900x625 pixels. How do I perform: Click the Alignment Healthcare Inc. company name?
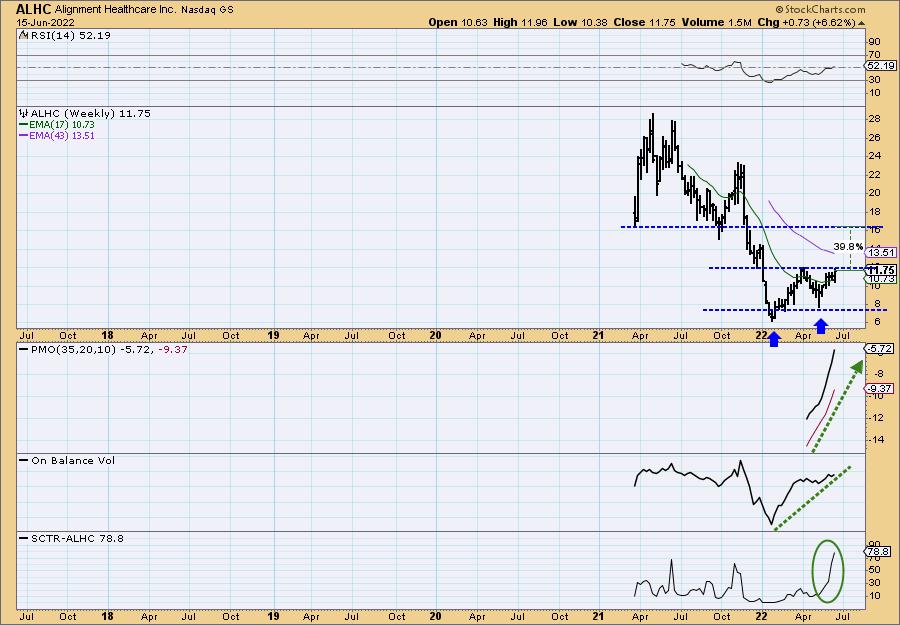click(x=116, y=10)
